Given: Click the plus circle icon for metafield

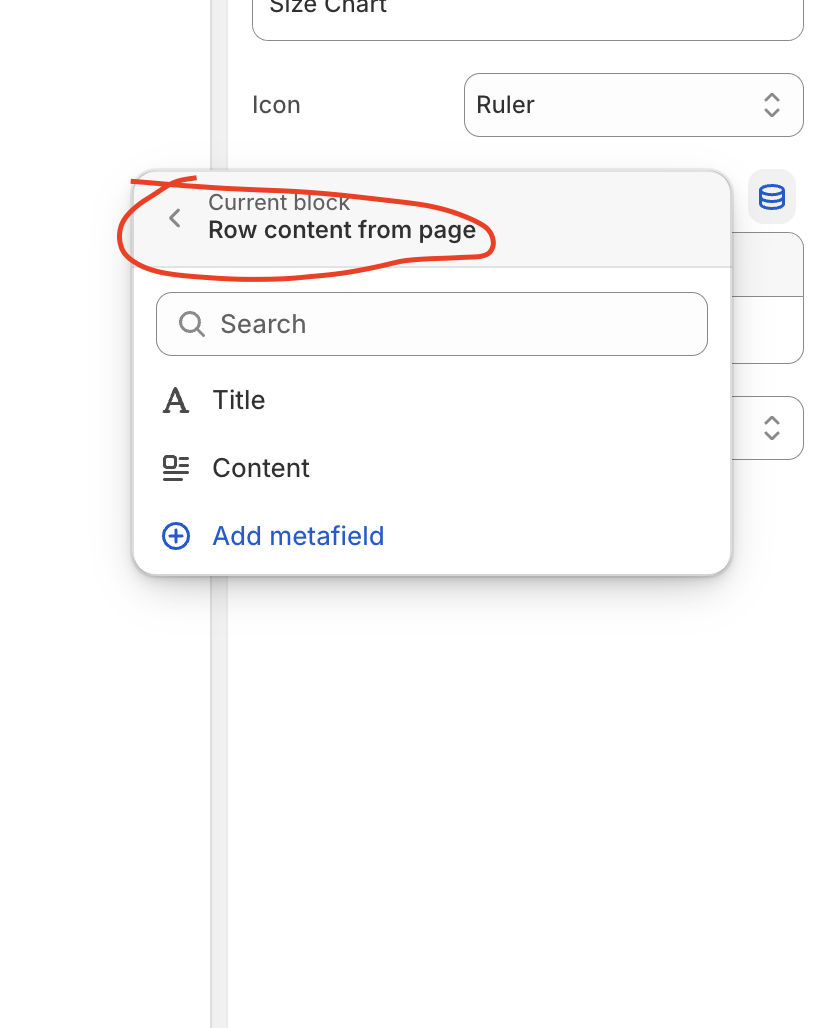Looking at the screenshot, I should 176,536.
